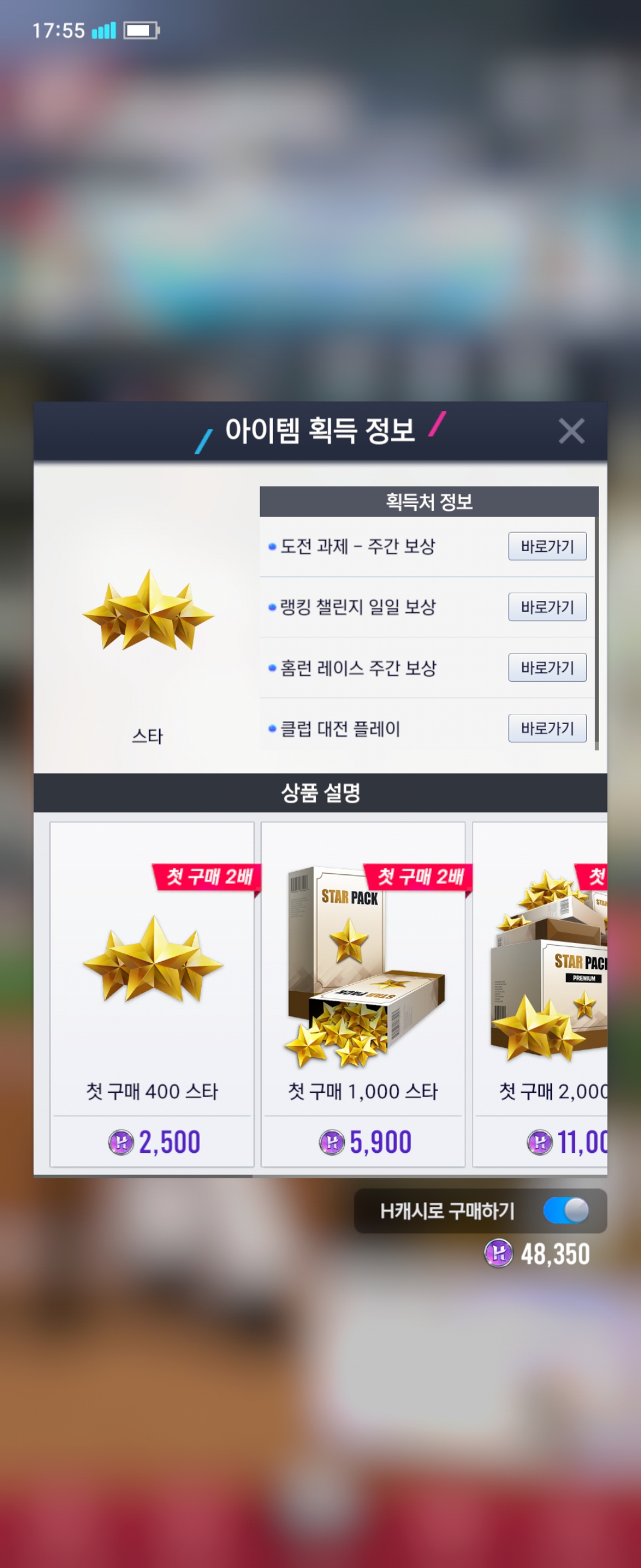Tap 바로가기 for 홈런 레이스 주간 보상

point(547,668)
